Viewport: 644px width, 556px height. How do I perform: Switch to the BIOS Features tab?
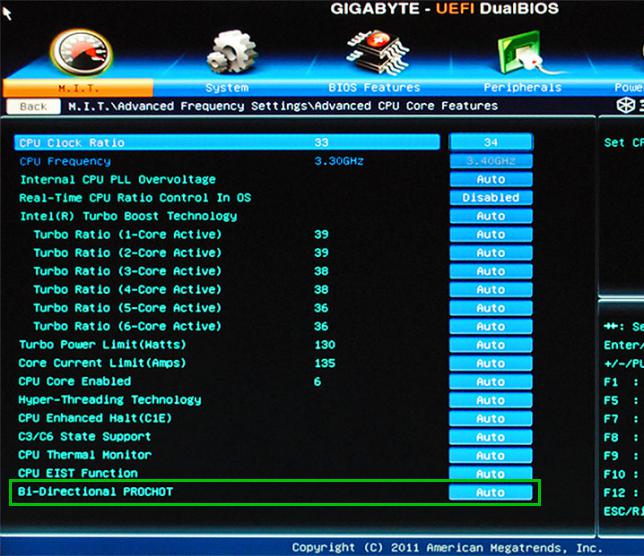(x=374, y=87)
